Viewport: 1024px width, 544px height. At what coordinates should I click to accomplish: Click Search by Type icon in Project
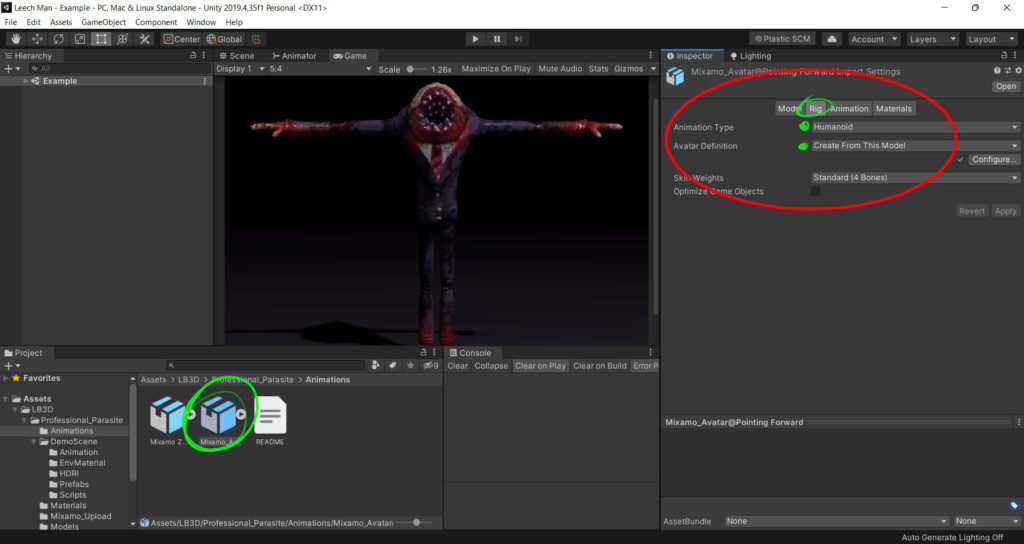(x=376, y=366)
